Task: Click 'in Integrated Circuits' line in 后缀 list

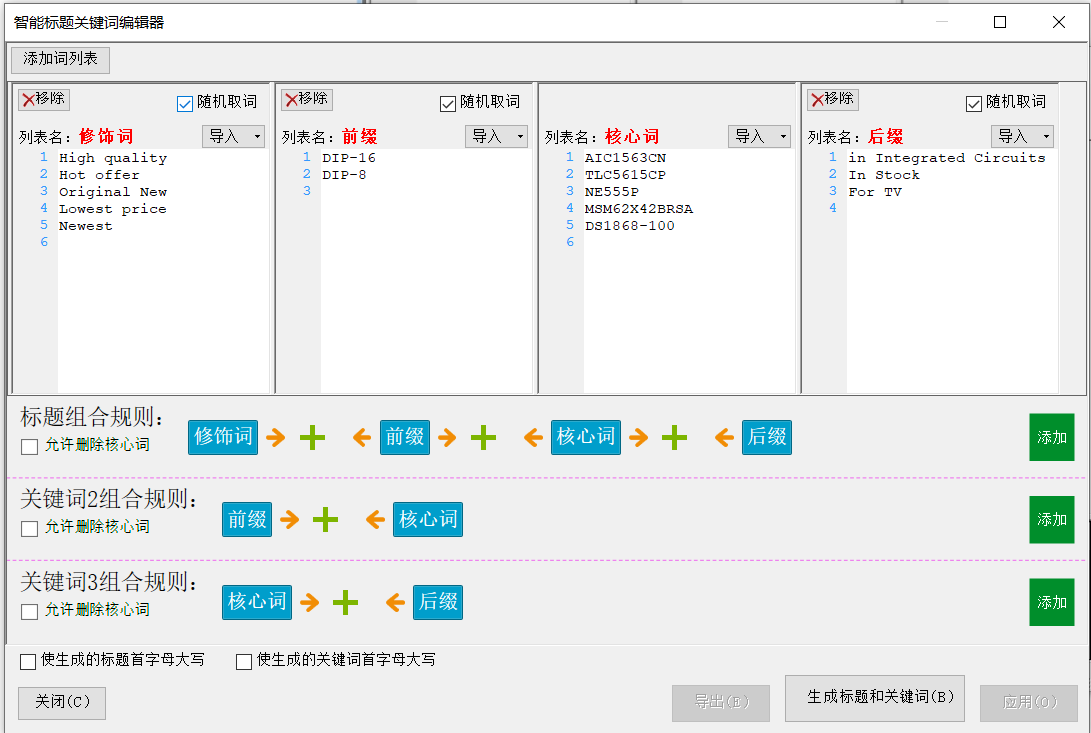Action: 946,158
